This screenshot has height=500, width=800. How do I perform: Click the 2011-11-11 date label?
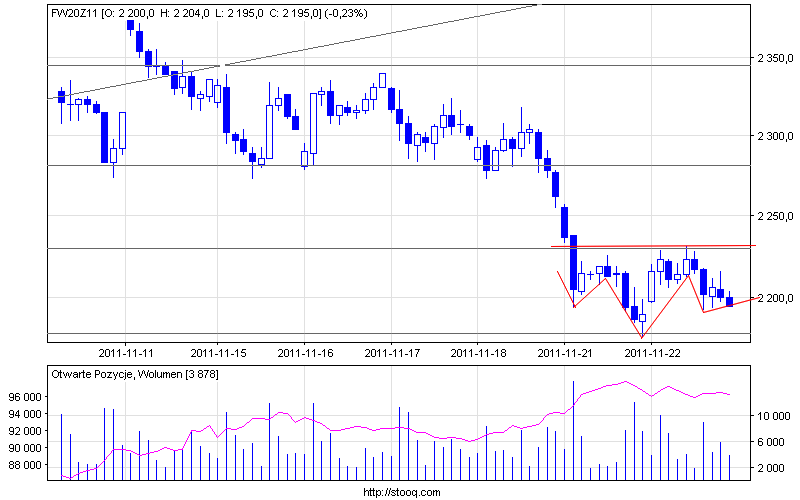pyautogui.click(x=126, y=353)
